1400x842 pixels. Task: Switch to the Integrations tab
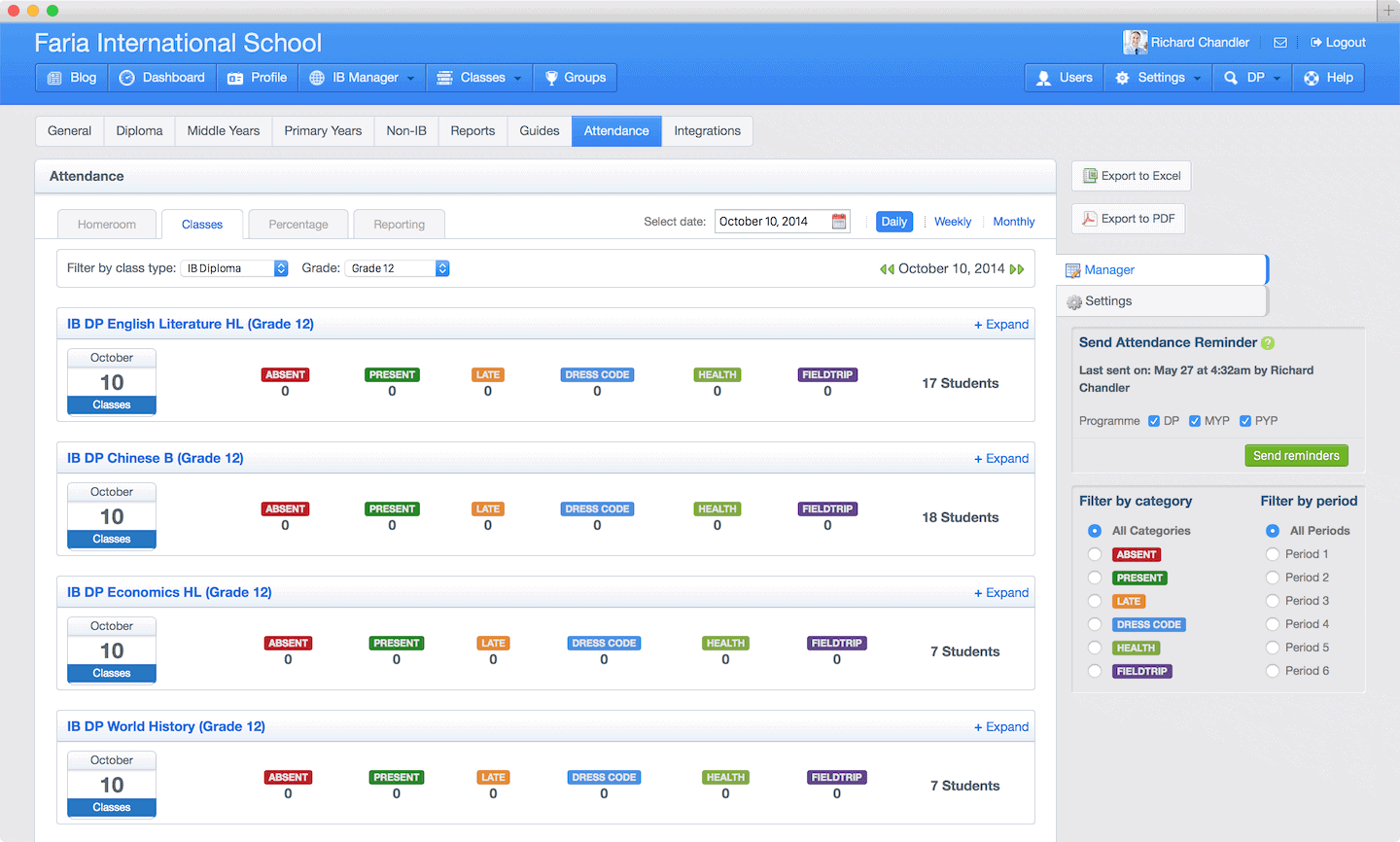(708, 131)
